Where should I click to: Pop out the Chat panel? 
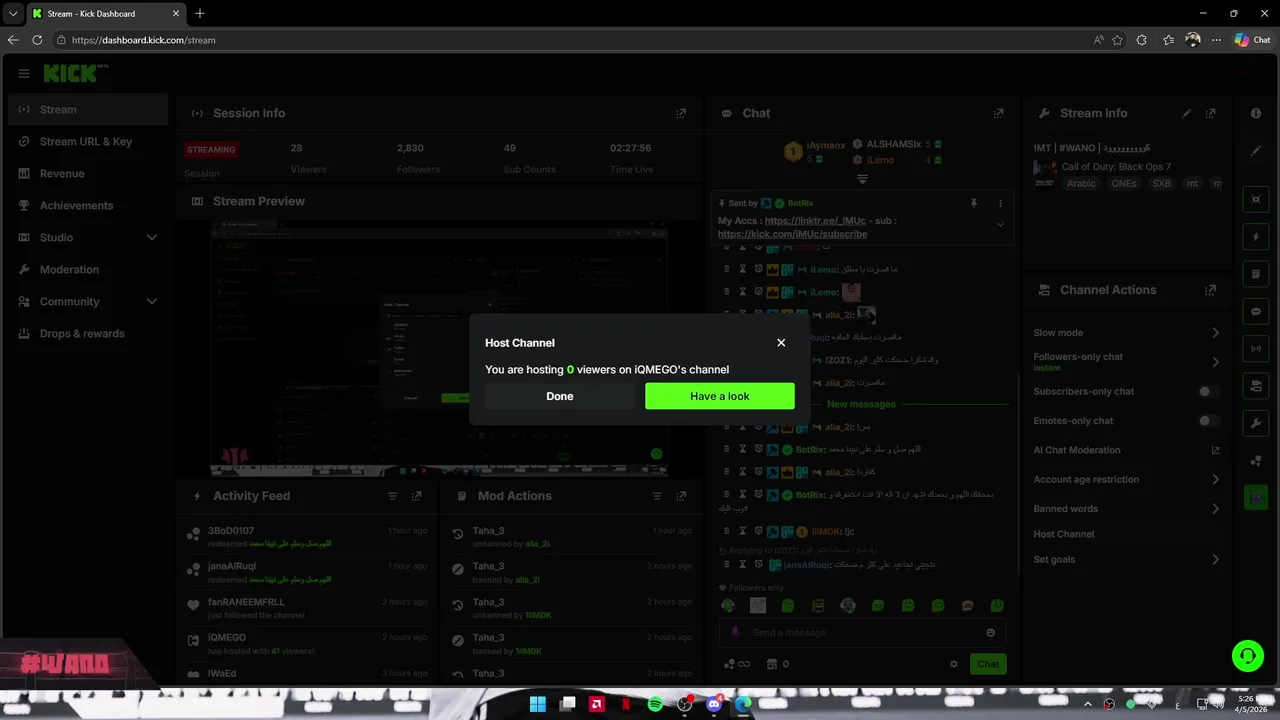[998, 114]
